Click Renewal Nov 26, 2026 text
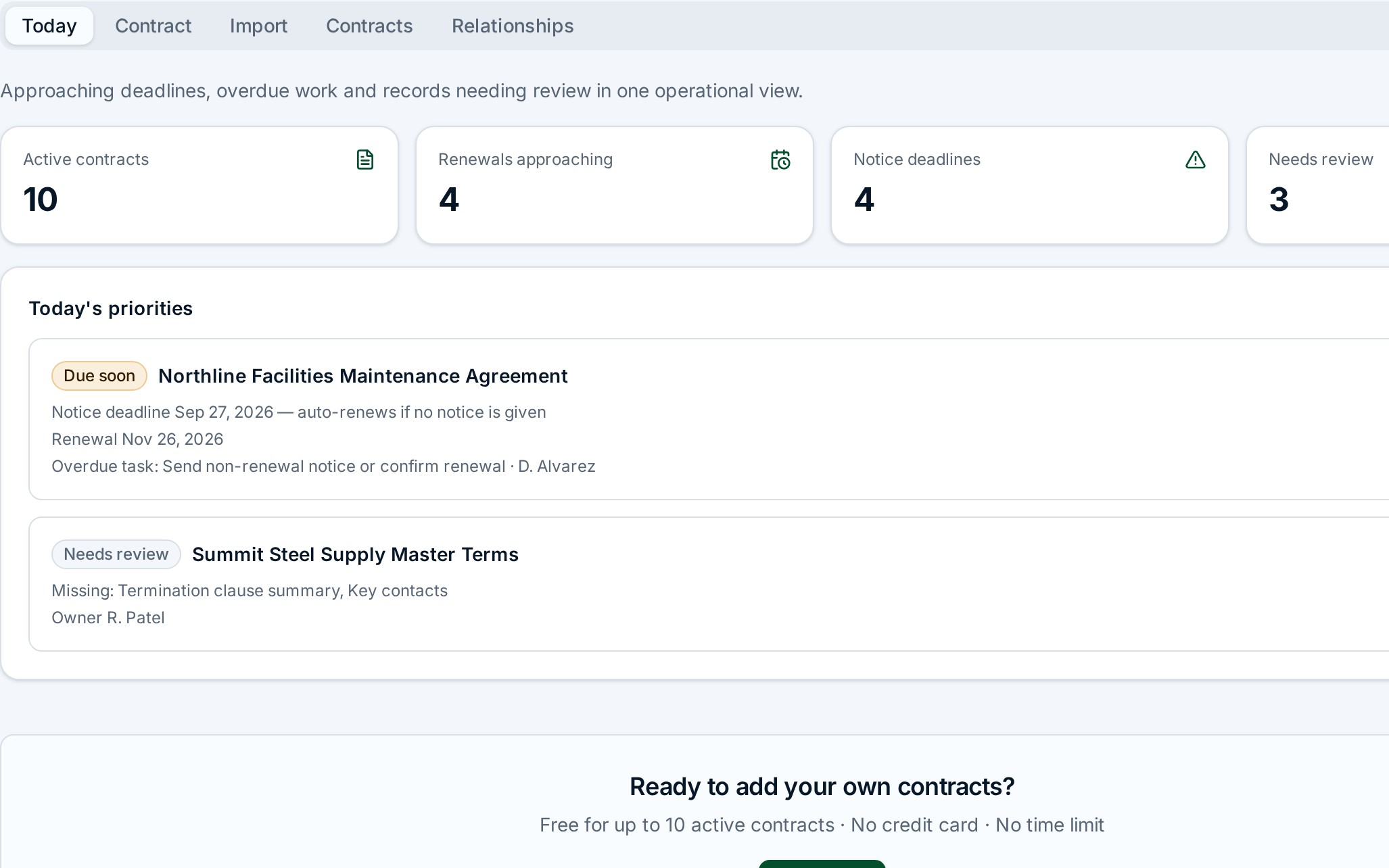 coord(137,439)
